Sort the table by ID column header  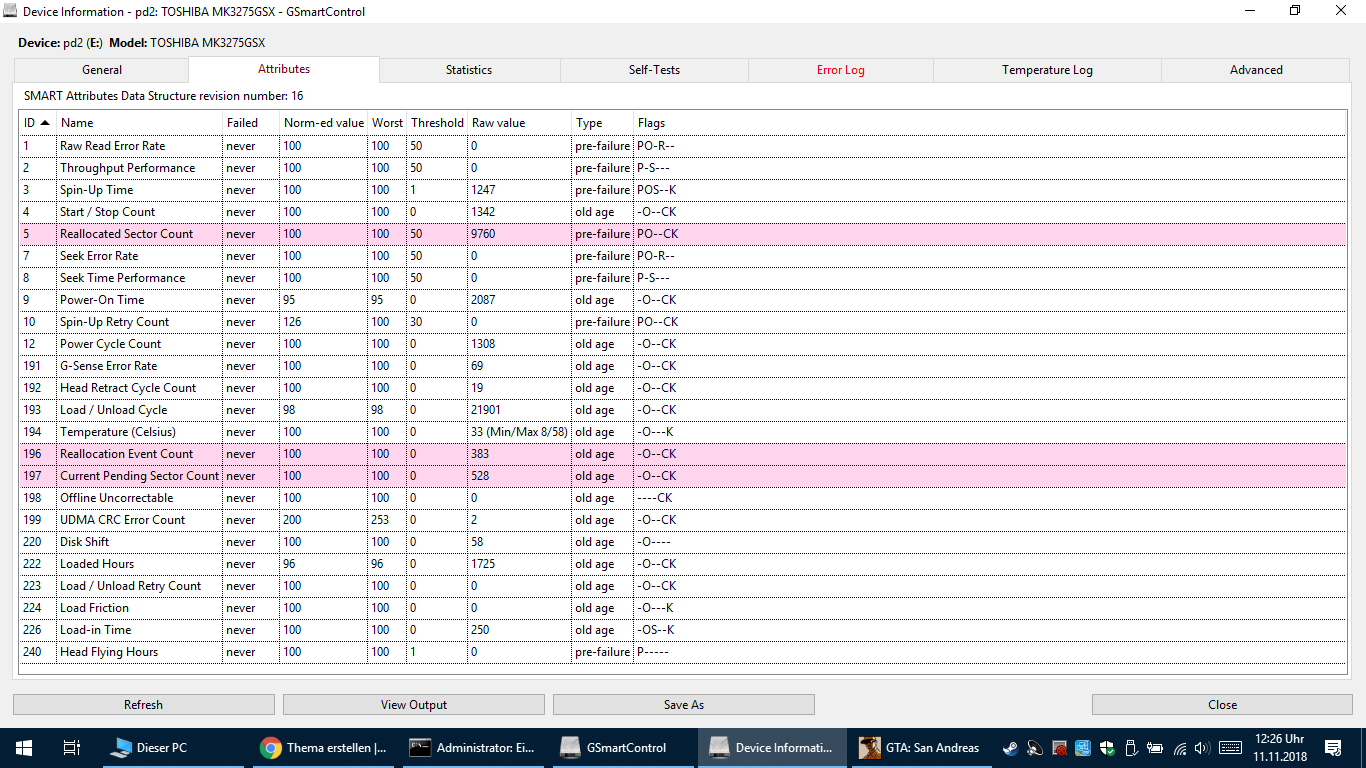tap(38, 123)
